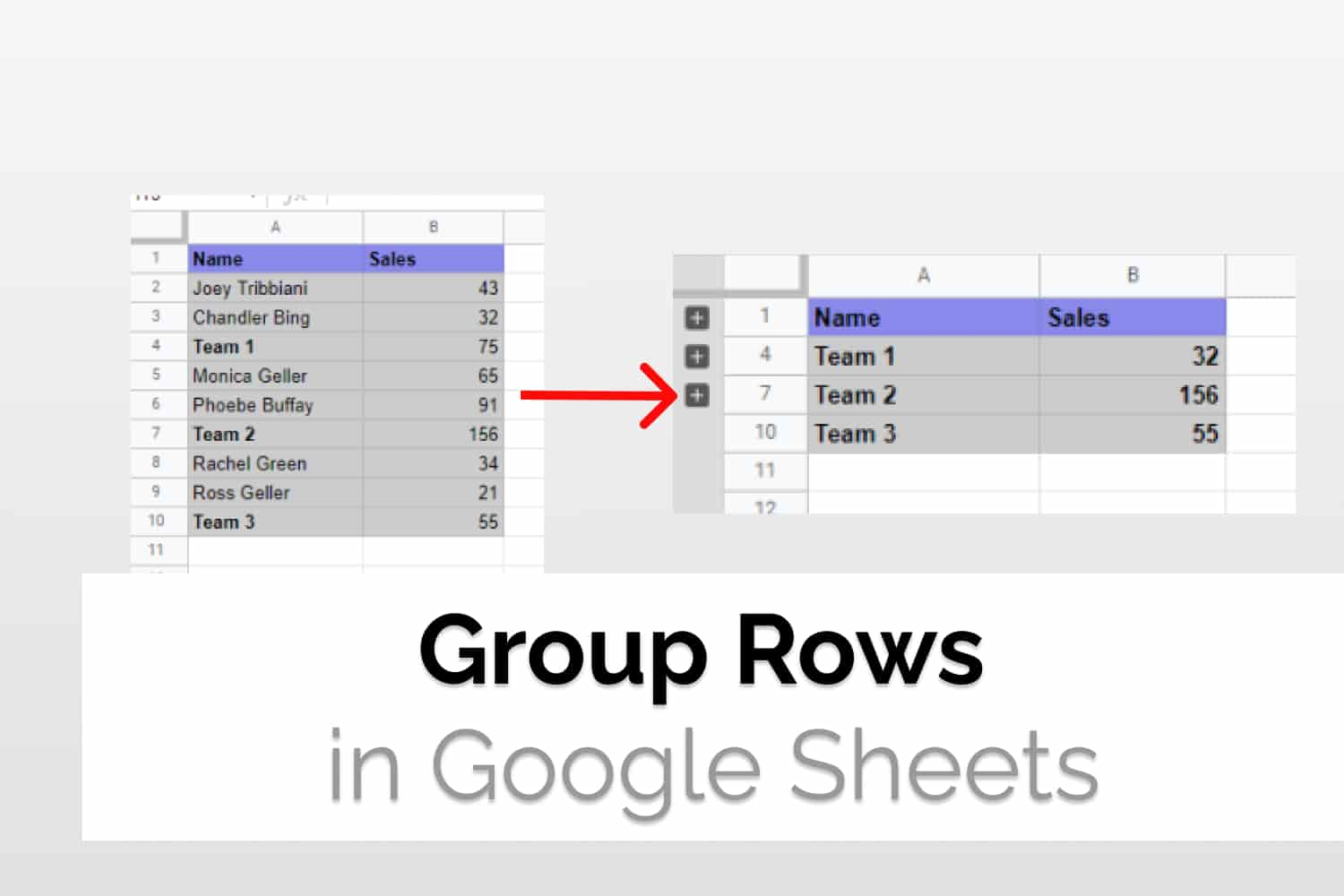
Task: Select row header 2 in left sheet
Action: [x=159, y=288]
